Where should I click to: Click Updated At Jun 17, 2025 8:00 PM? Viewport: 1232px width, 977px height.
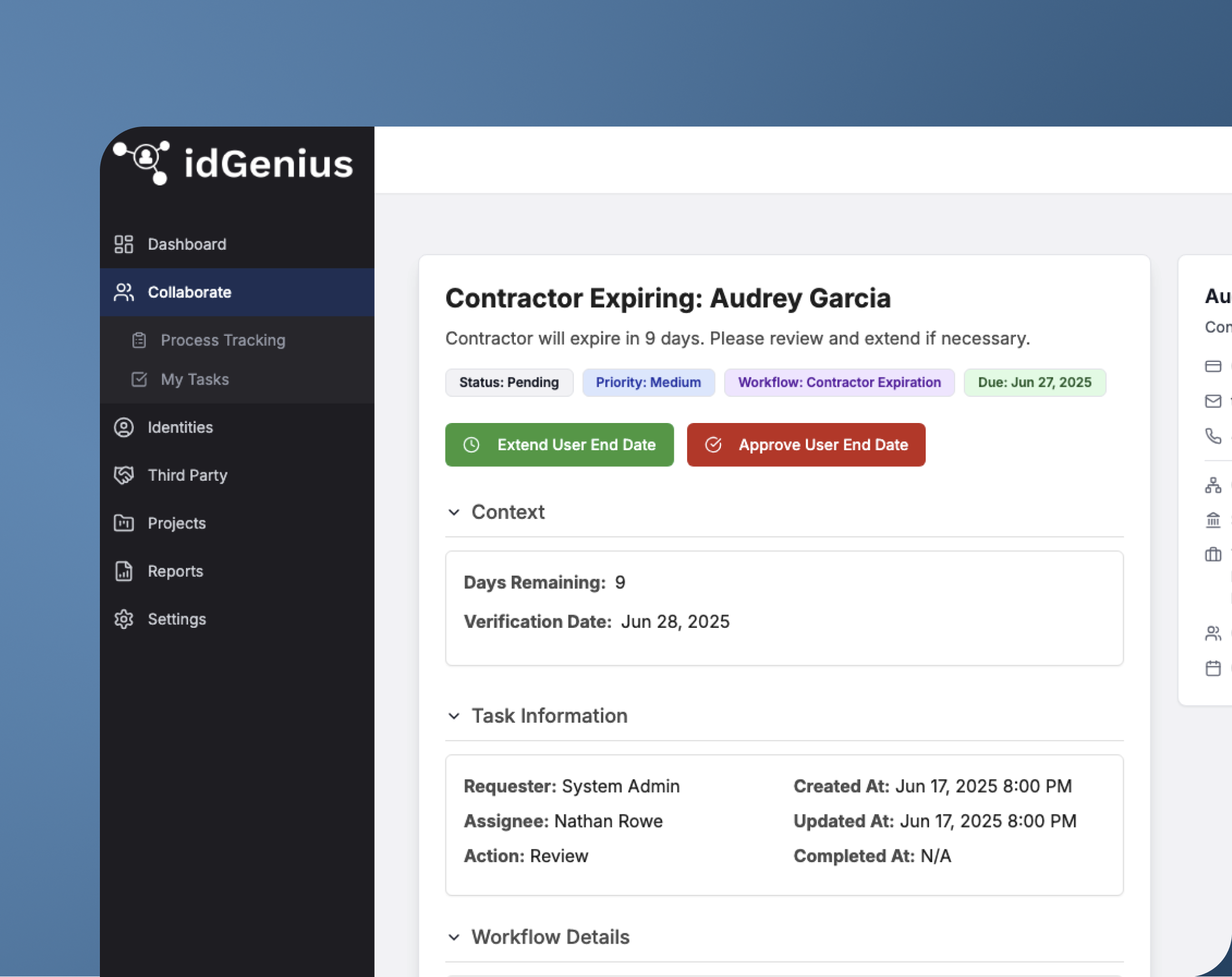coord(935,822)
